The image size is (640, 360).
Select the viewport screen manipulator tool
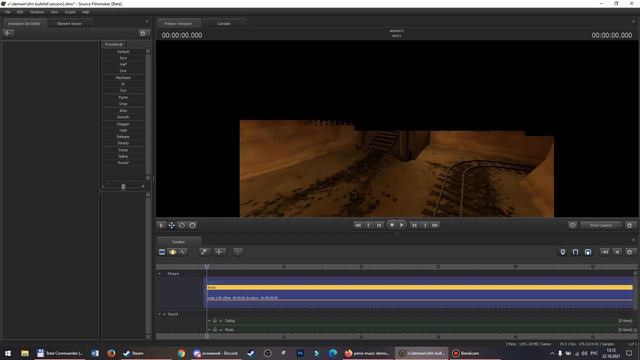[193, 225]
